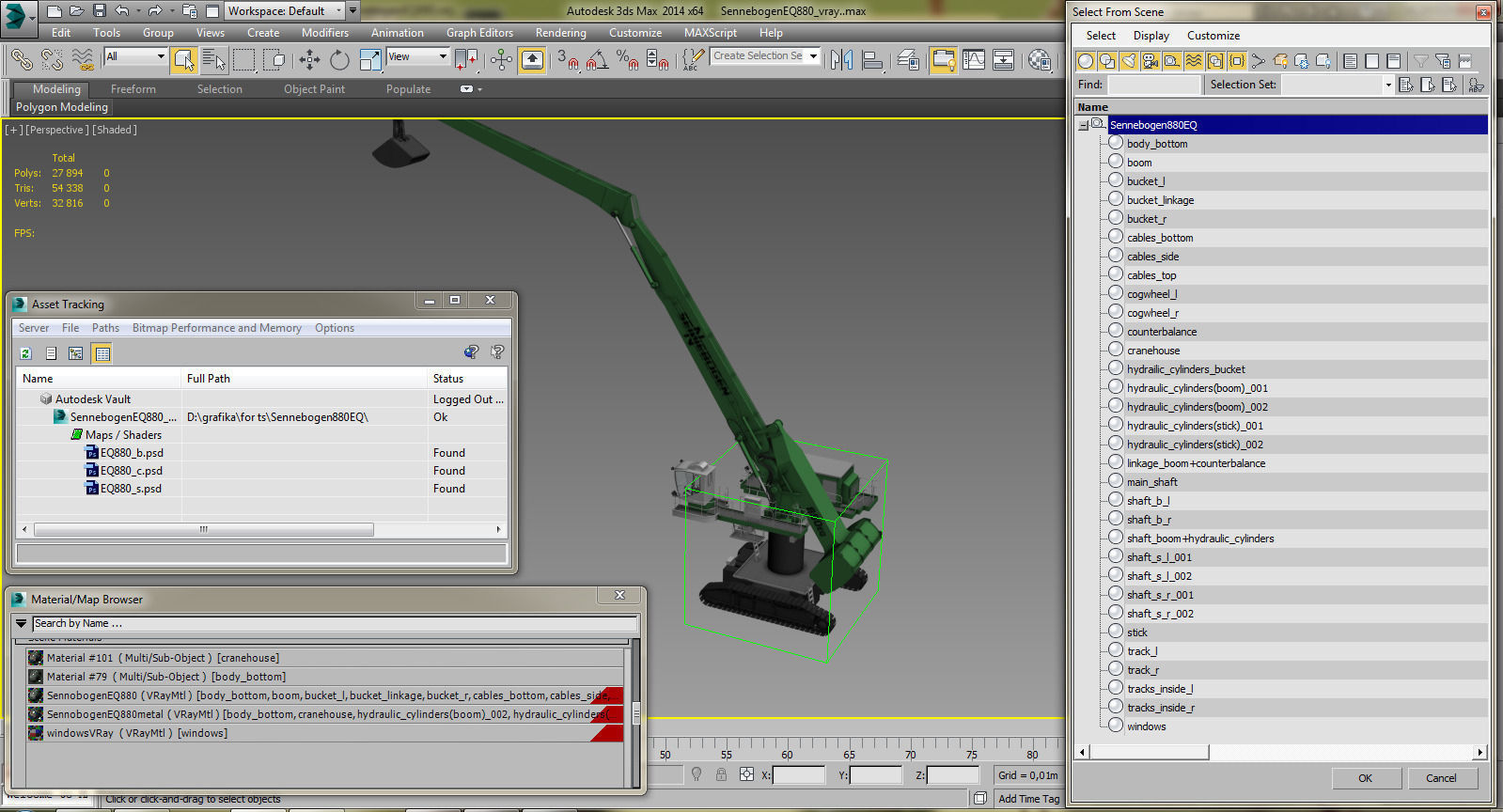The width and height of the screenshot is (1503, 812).
Task: Toggle Display Lights filter
Action: [x=1129, y=61]
